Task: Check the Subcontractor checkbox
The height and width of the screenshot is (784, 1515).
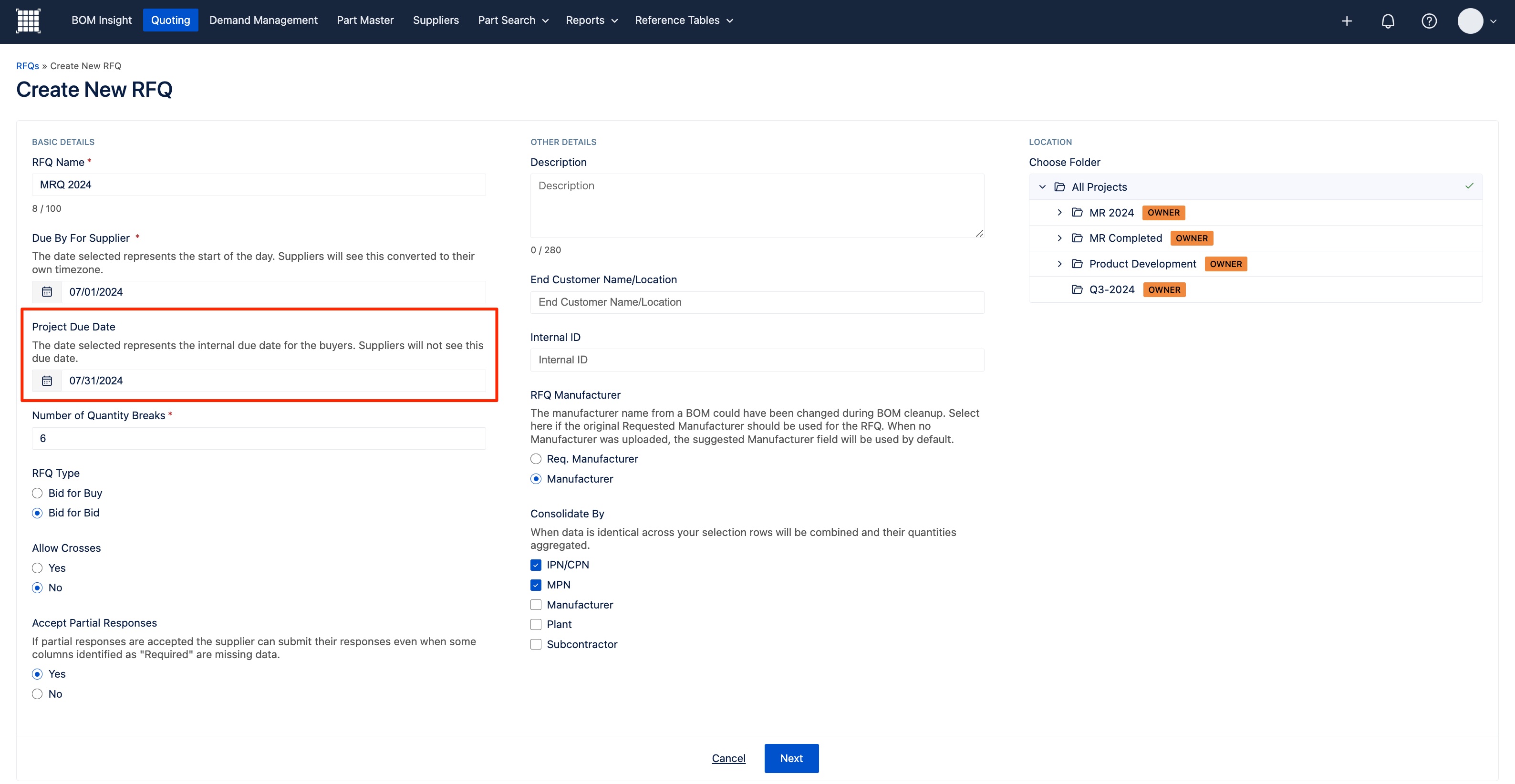Action: pyautogui.click(x=536, y=644)
